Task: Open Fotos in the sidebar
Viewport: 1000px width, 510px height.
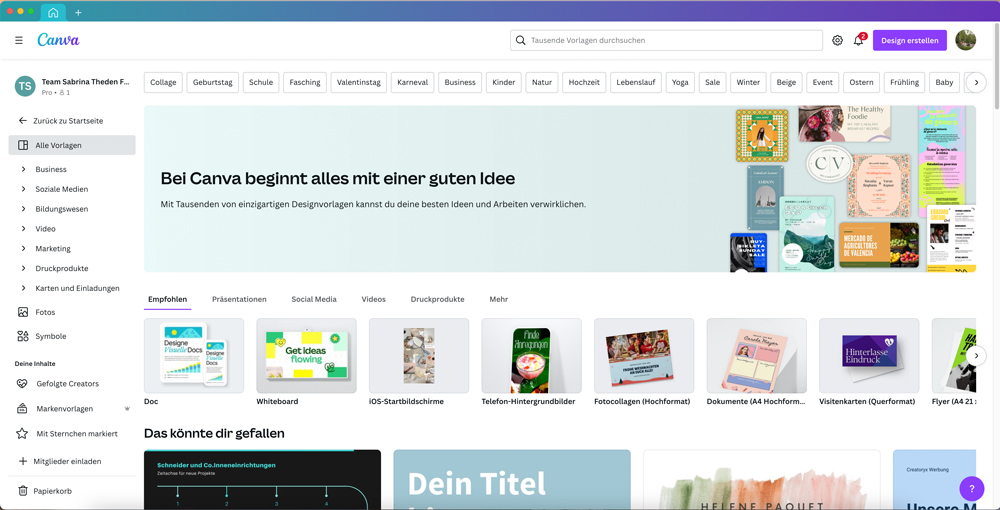Action: click(45, 312)
